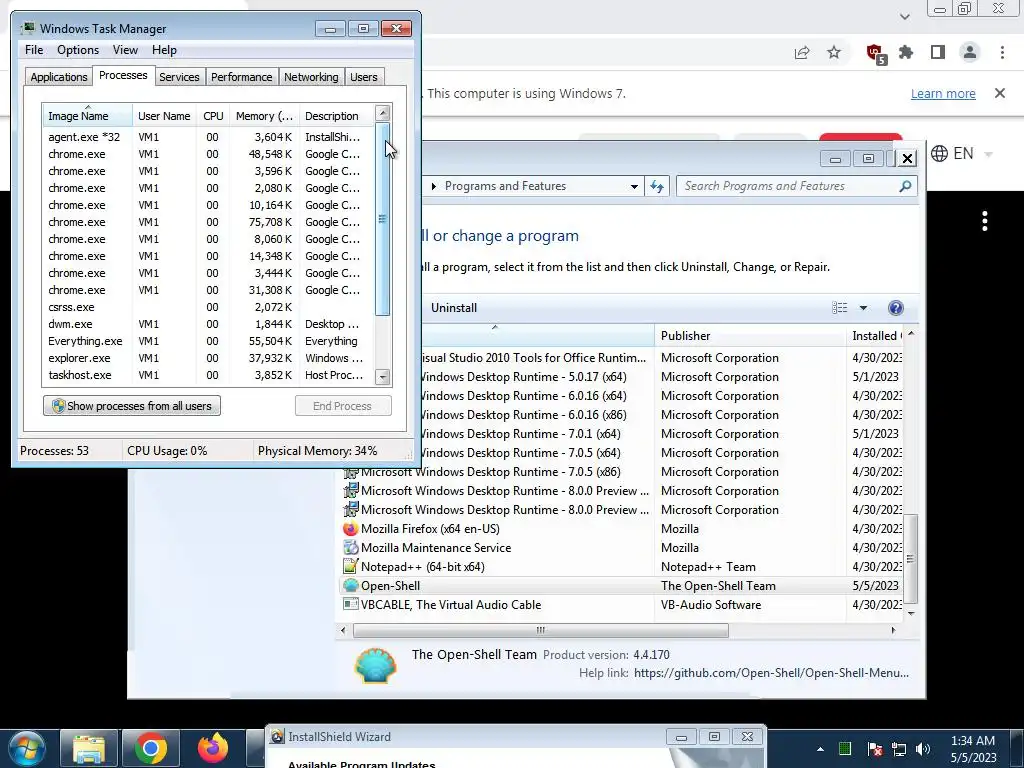1024x768 pixels.
Task: Open the Firefox taskbar icon
Action: [213, 749]
